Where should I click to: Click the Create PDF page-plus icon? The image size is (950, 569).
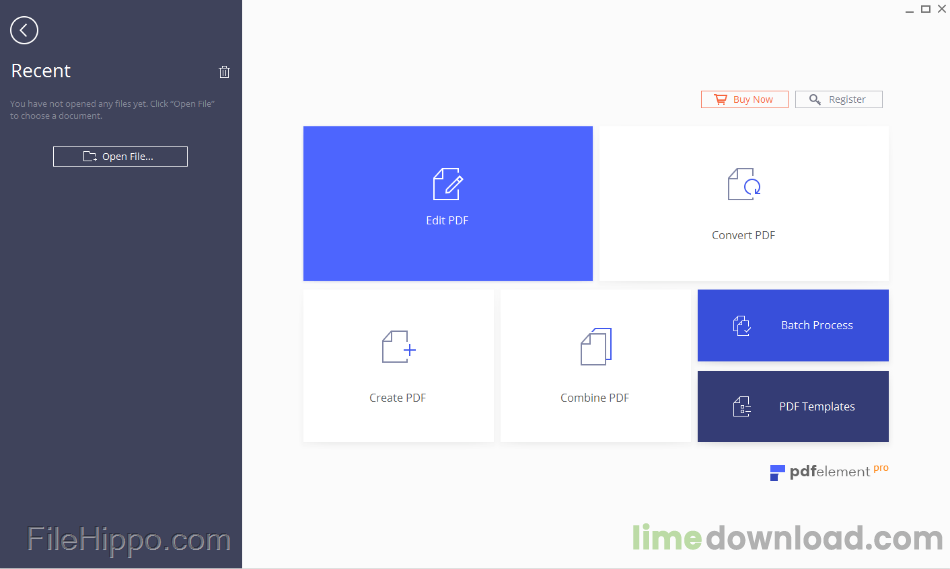(x=399, y=347)
